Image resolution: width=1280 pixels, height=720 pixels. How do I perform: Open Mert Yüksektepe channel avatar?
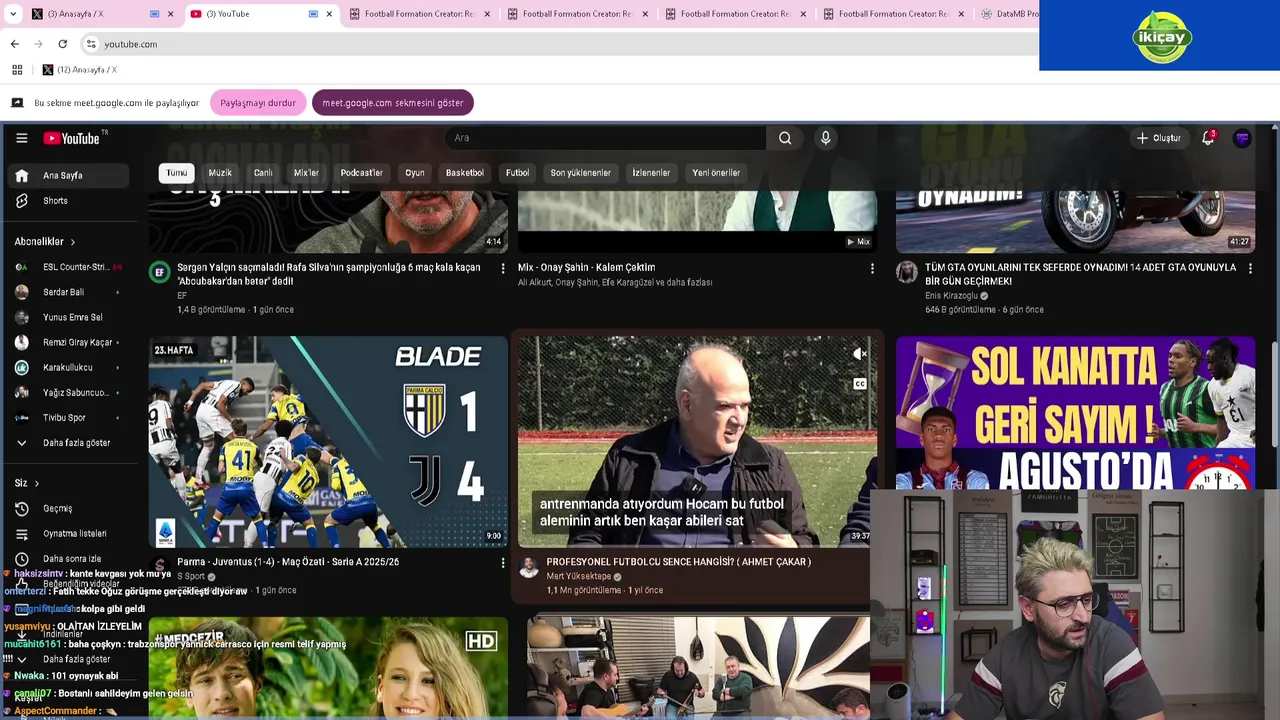point(529,568)
